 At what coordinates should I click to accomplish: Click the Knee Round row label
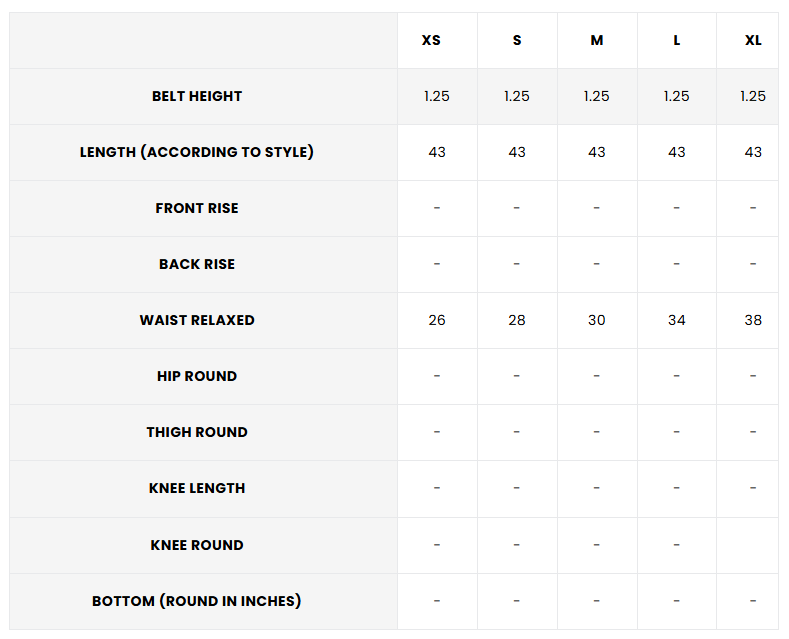tap(197, 545)
